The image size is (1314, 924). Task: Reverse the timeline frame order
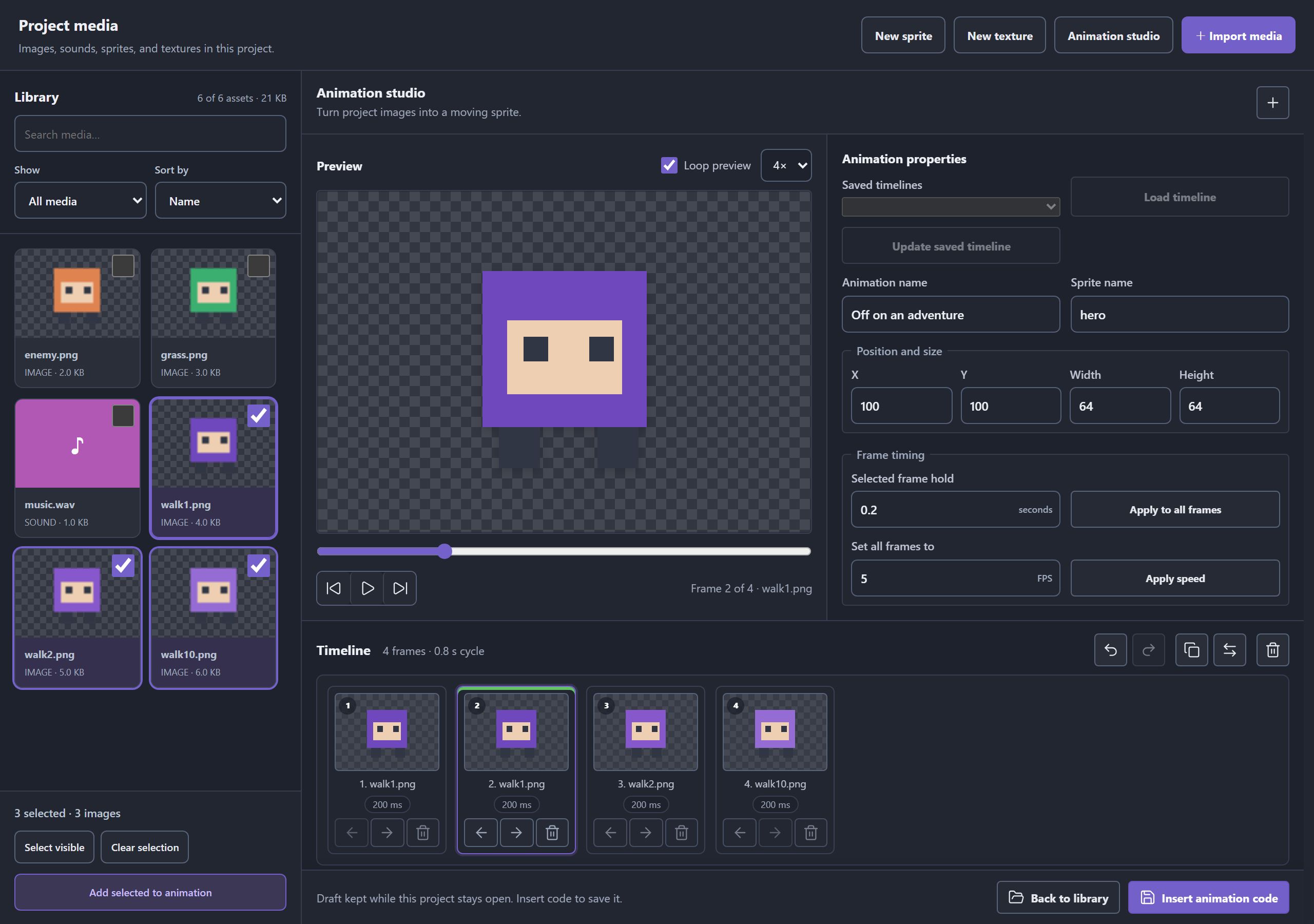pyautogui.click(x=1229, y=650)
